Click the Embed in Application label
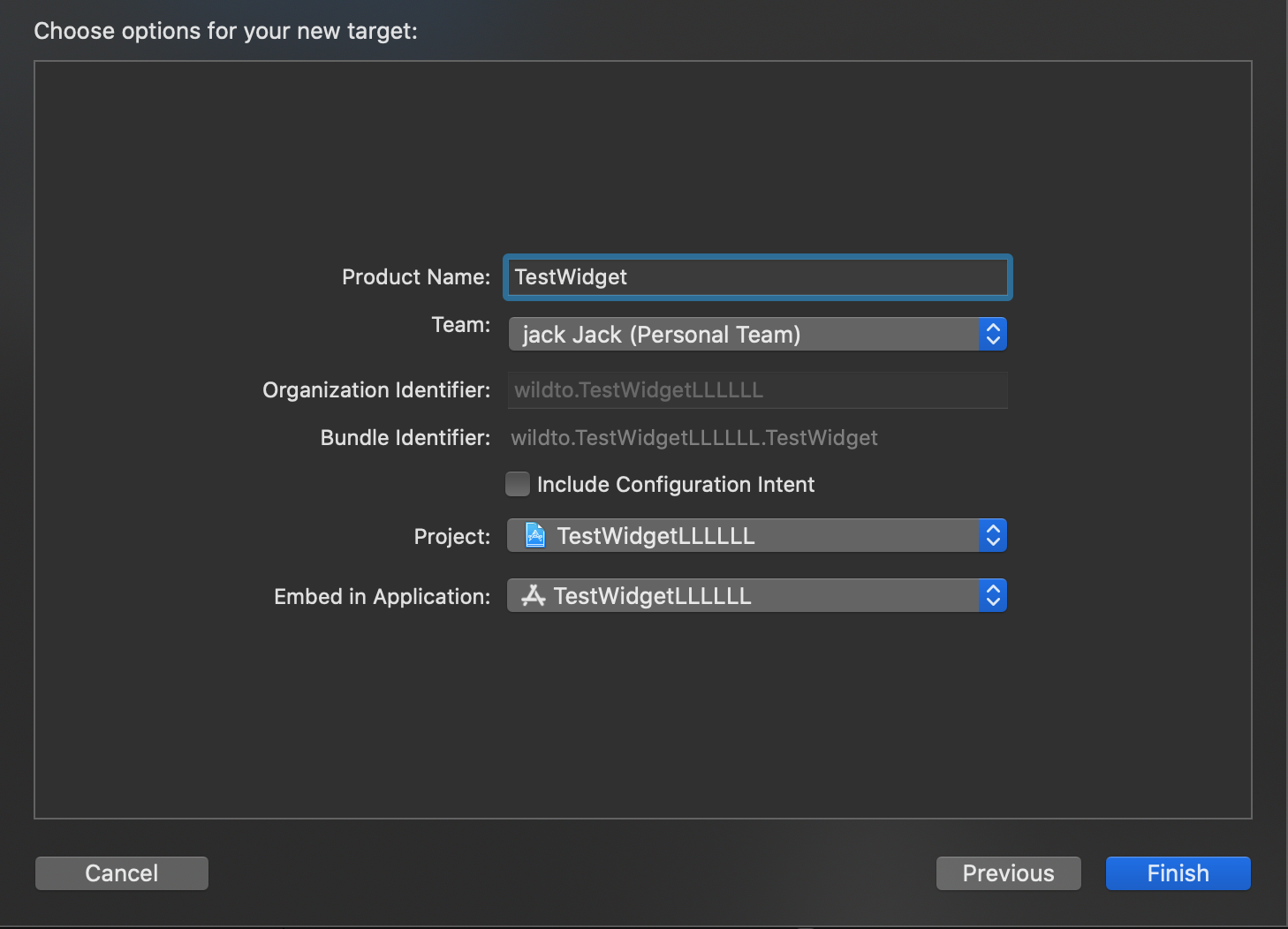Screen dimensions: 1288x929 tap(383, 597)
